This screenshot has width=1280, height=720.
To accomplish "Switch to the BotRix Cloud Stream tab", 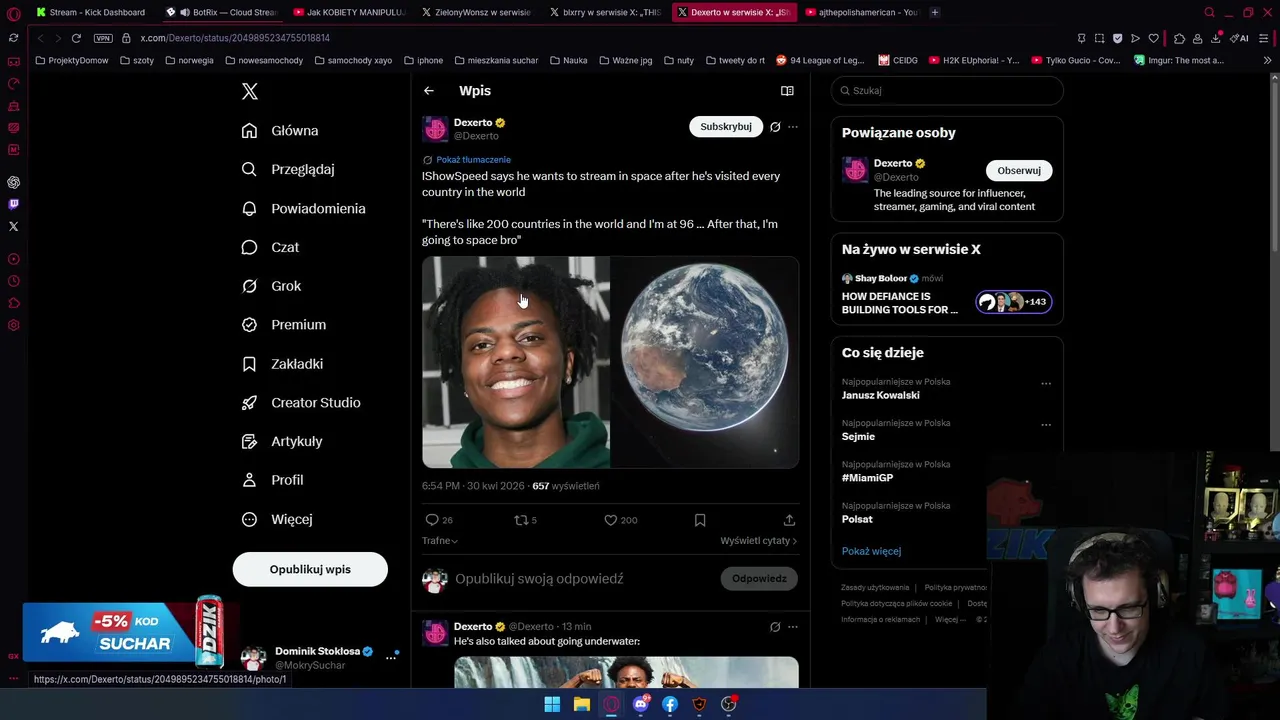I will tap(221, 12).
